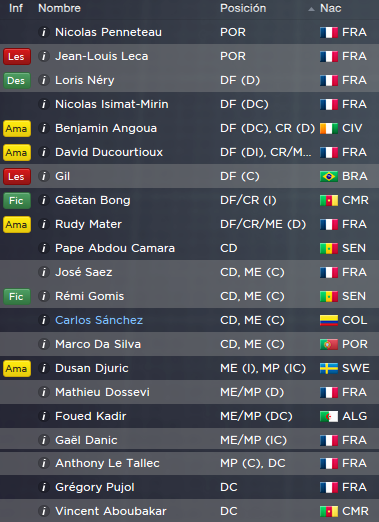
Task: Click the green Fic badge for Rémi Gomis
Action: pos(17,297)
